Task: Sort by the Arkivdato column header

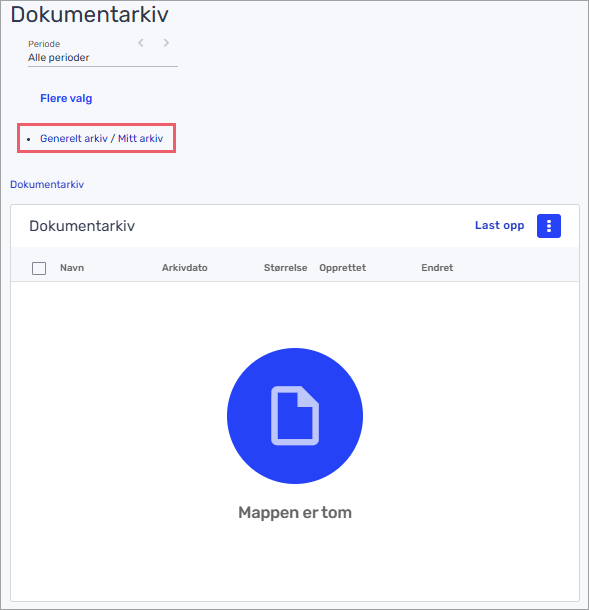Action: 185,268
